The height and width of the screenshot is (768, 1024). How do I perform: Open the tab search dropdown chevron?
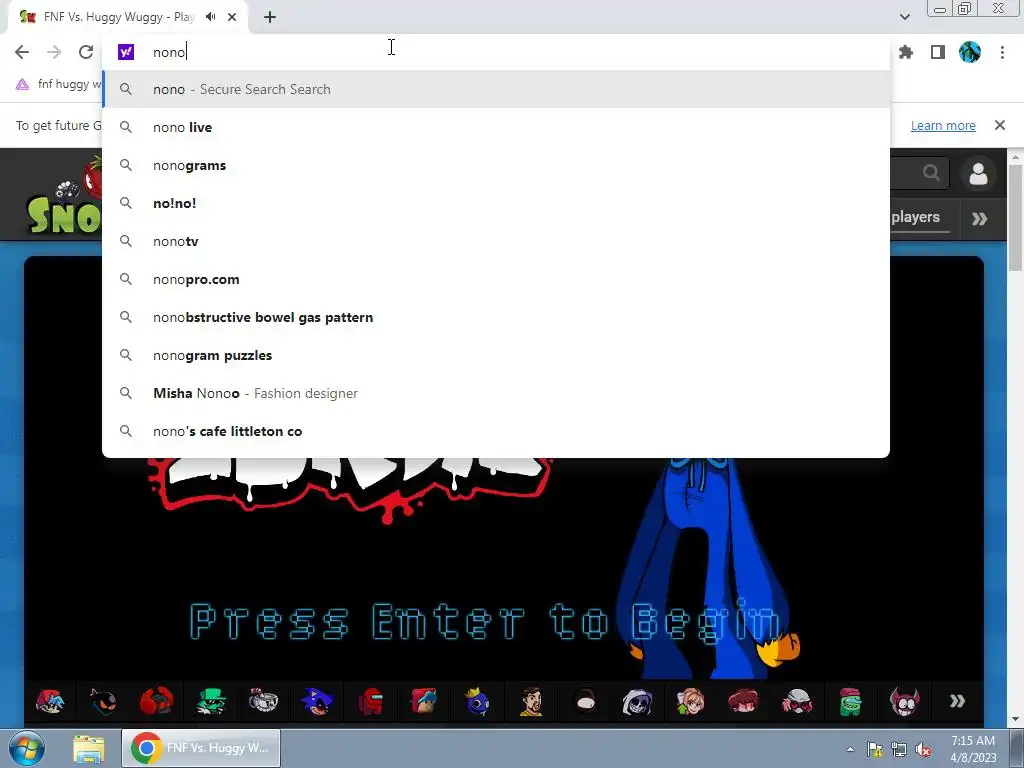tap(904, 17)
